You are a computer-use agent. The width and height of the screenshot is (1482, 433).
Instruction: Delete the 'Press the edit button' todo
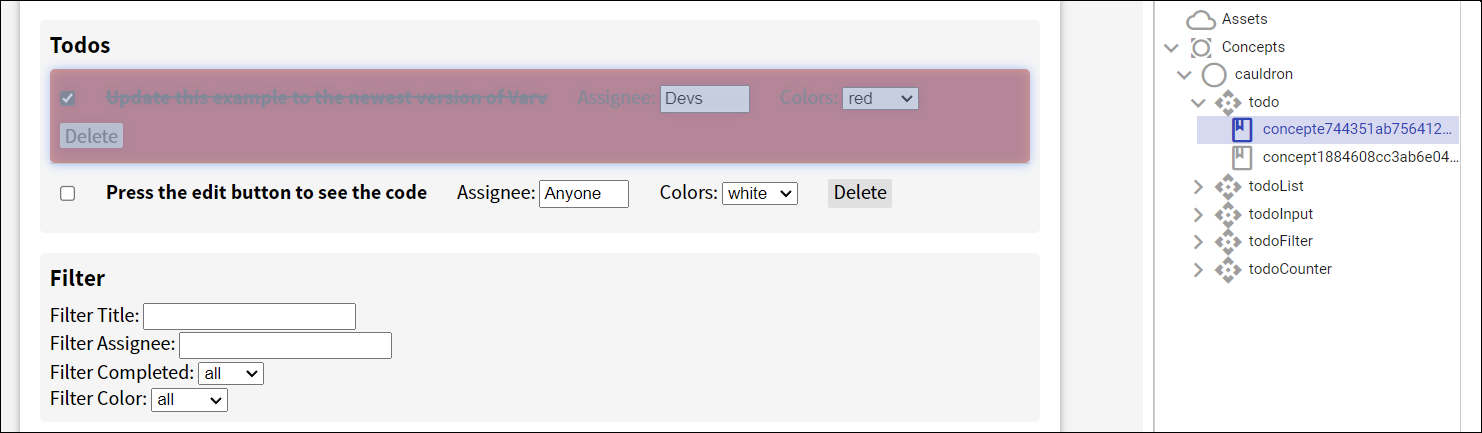[859, 193]
